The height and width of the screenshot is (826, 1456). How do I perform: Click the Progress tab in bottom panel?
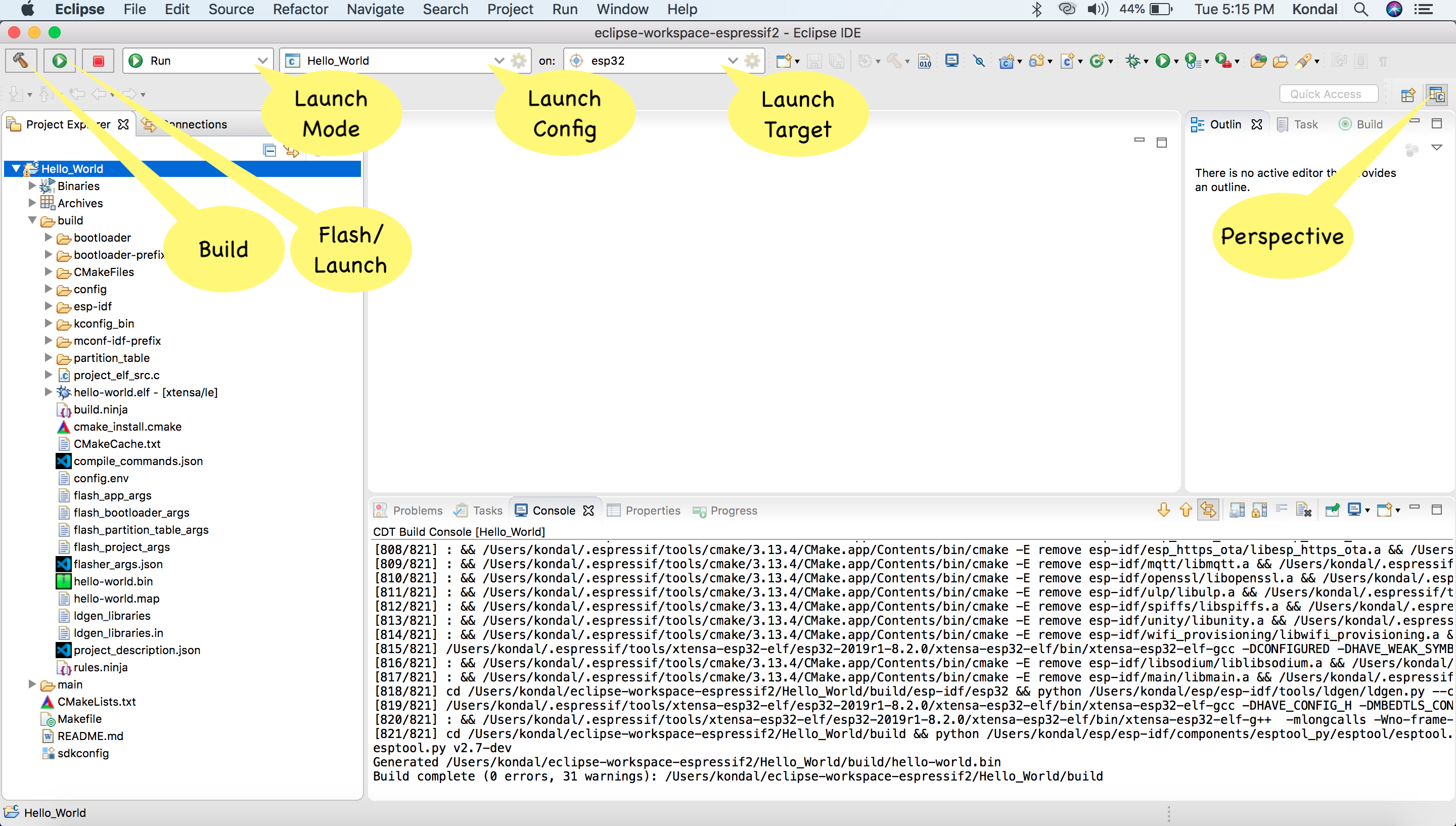click(x=734, y=510)
